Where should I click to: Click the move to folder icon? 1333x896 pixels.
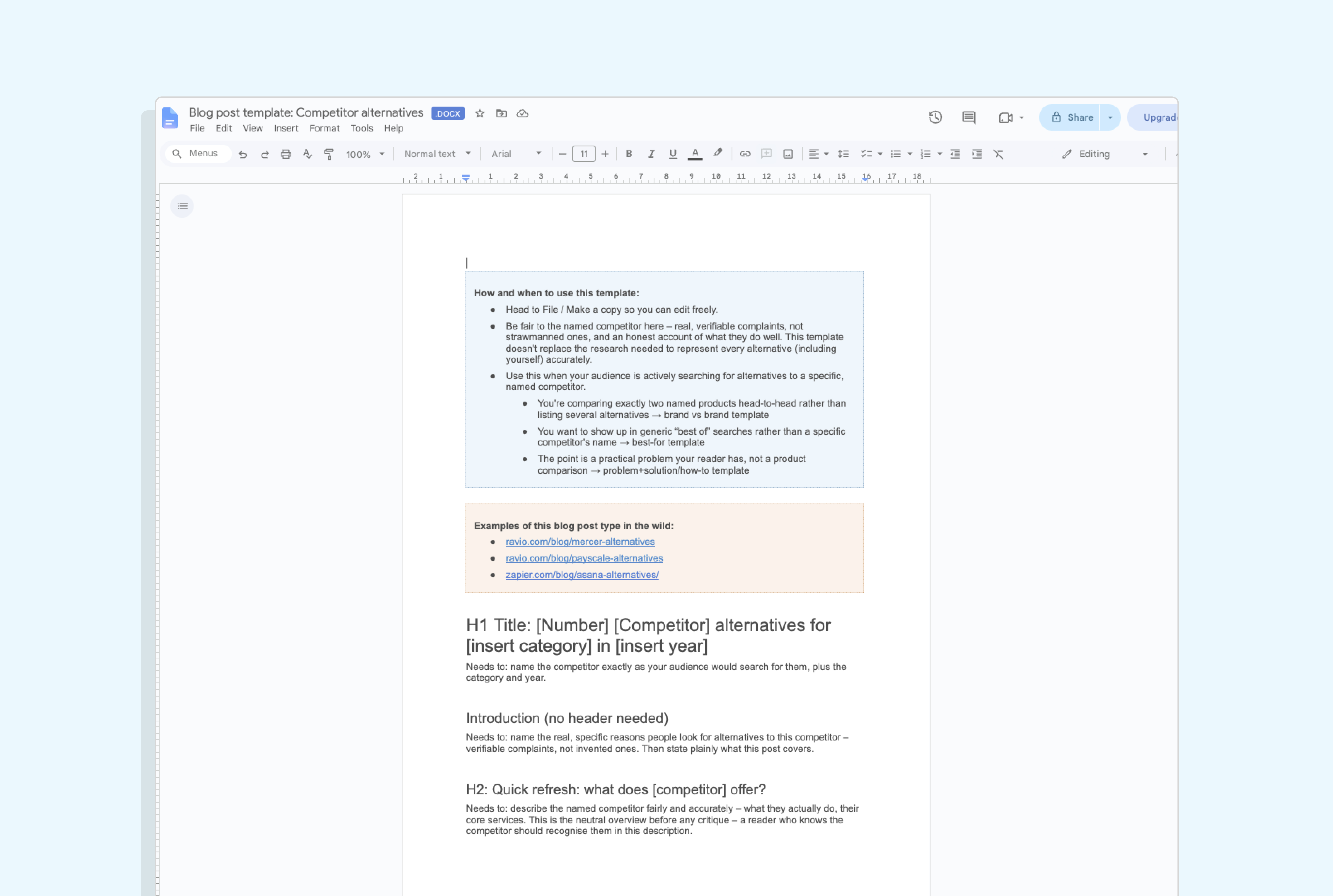coord(501,113)
